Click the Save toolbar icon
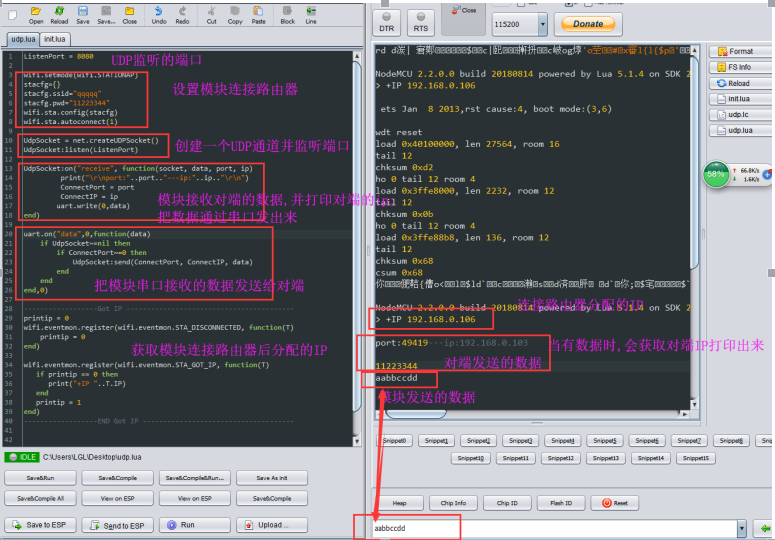 coord(83,15)
